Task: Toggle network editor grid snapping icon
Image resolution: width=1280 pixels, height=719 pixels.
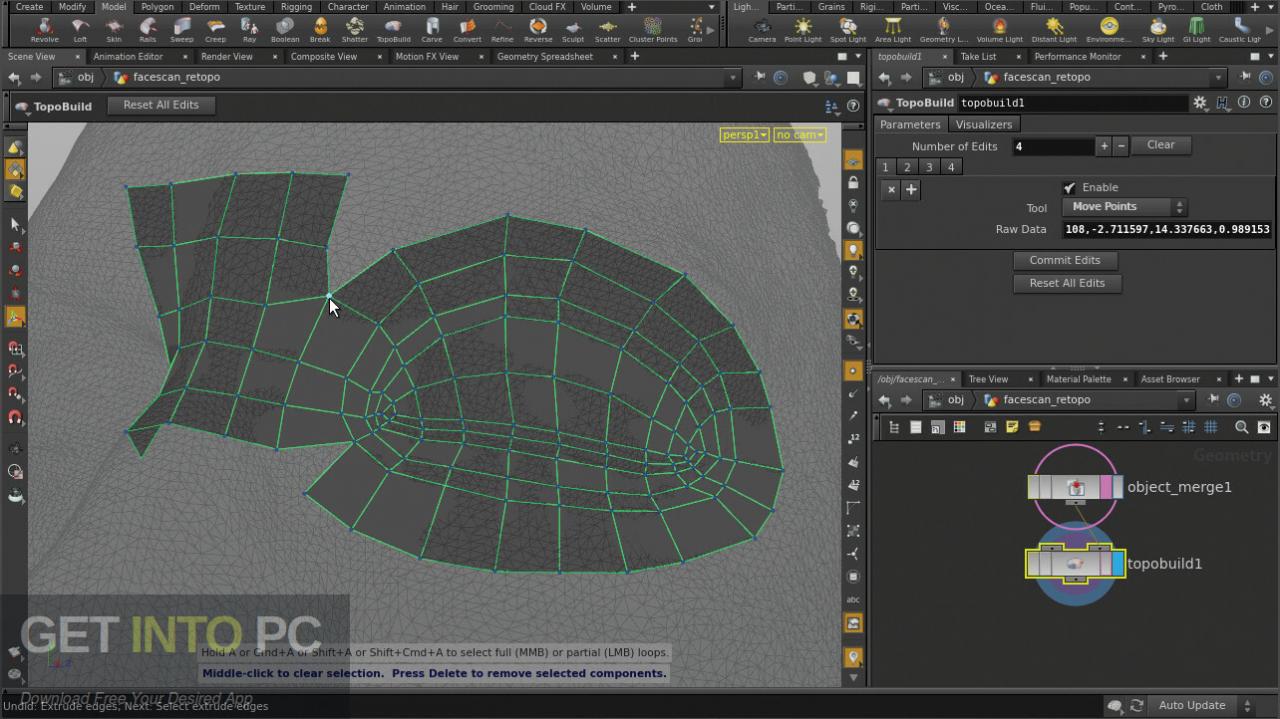Action: 1210,427
